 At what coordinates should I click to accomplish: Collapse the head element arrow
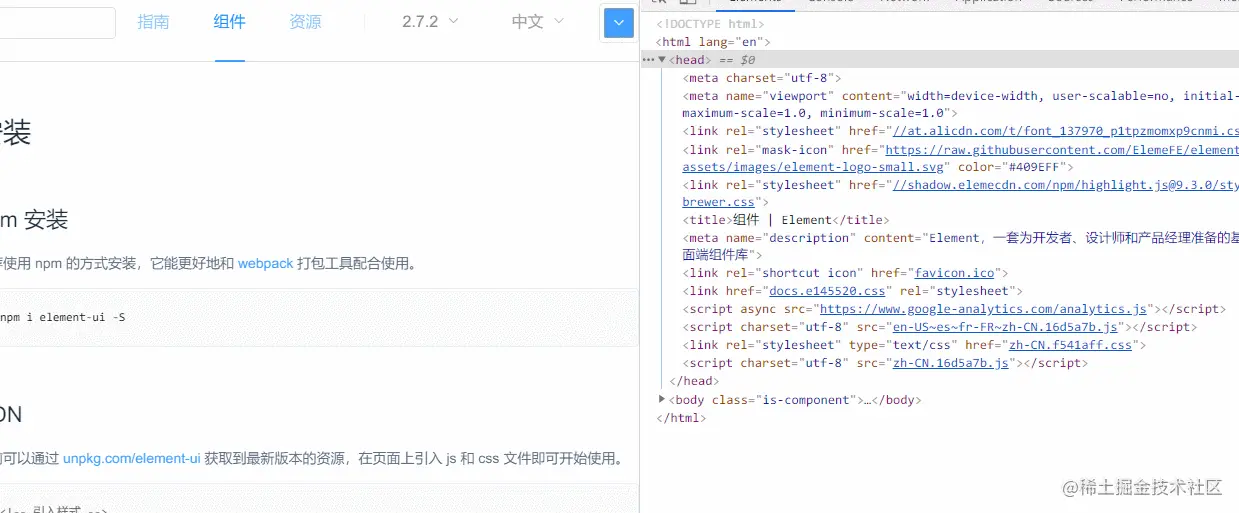click(662, 60)
